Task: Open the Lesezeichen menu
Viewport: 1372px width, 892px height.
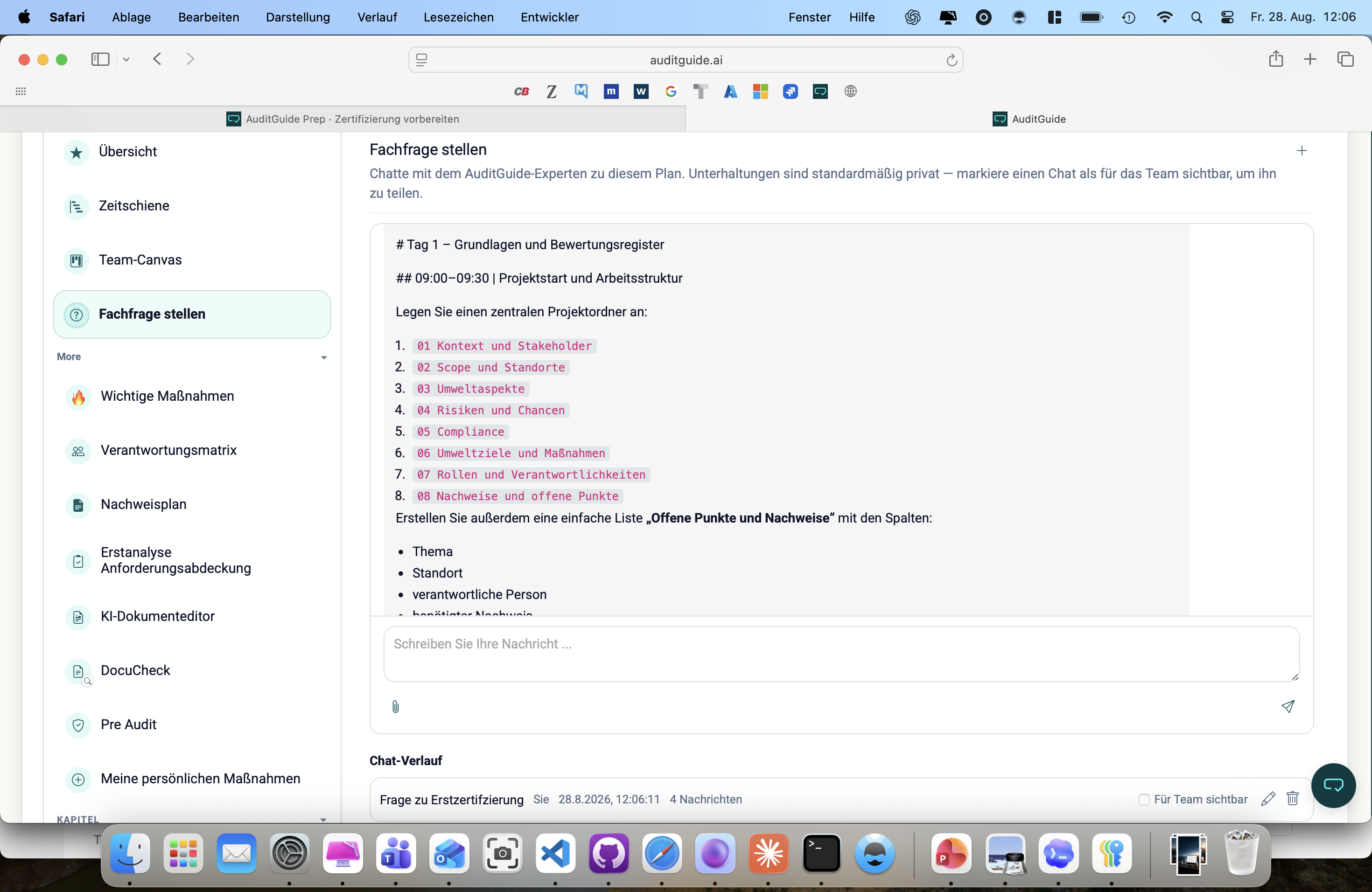Action: [458, 17]
